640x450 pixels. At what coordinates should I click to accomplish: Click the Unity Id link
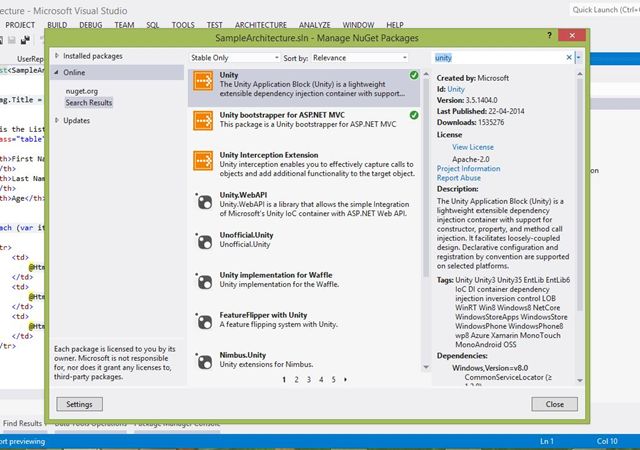click(x=456, y=89)
